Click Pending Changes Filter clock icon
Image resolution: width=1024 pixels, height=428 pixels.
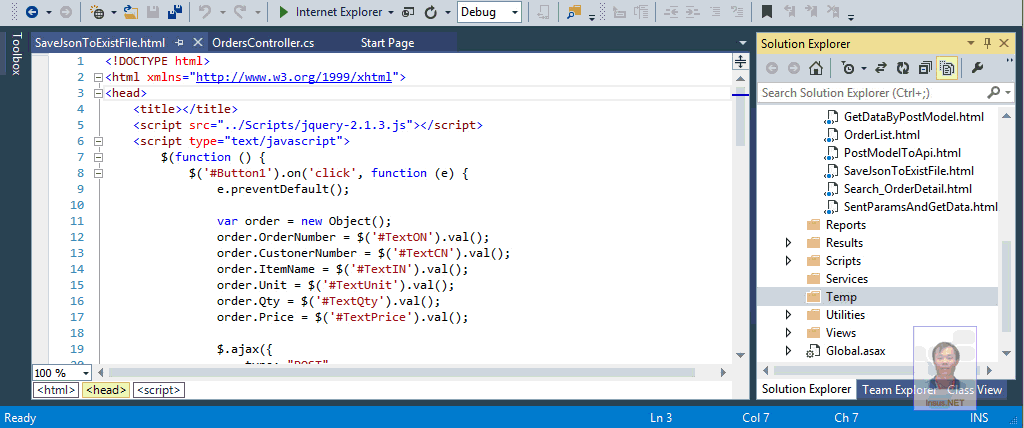(847, 67)
